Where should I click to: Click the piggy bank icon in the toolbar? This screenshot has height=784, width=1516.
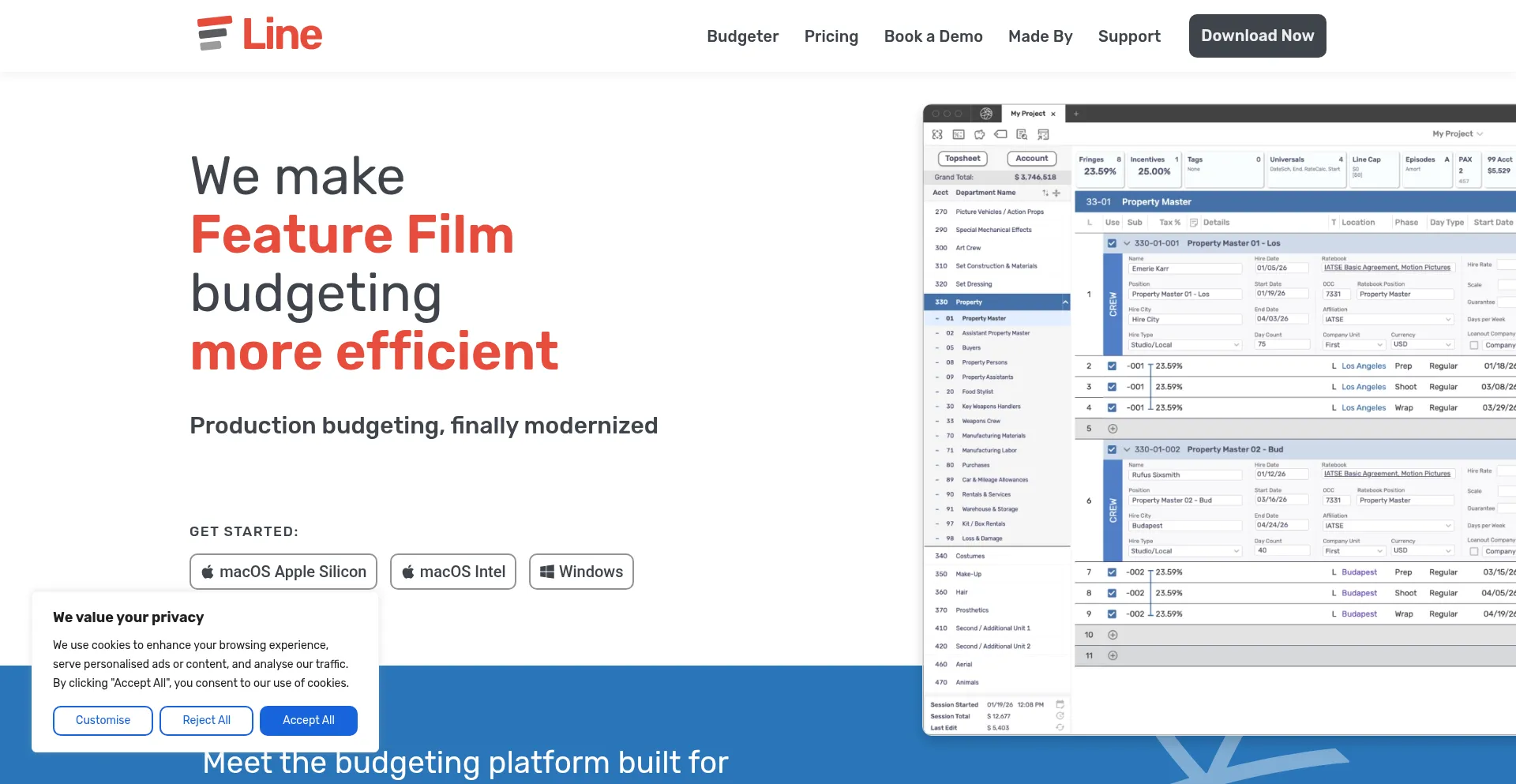980,134
